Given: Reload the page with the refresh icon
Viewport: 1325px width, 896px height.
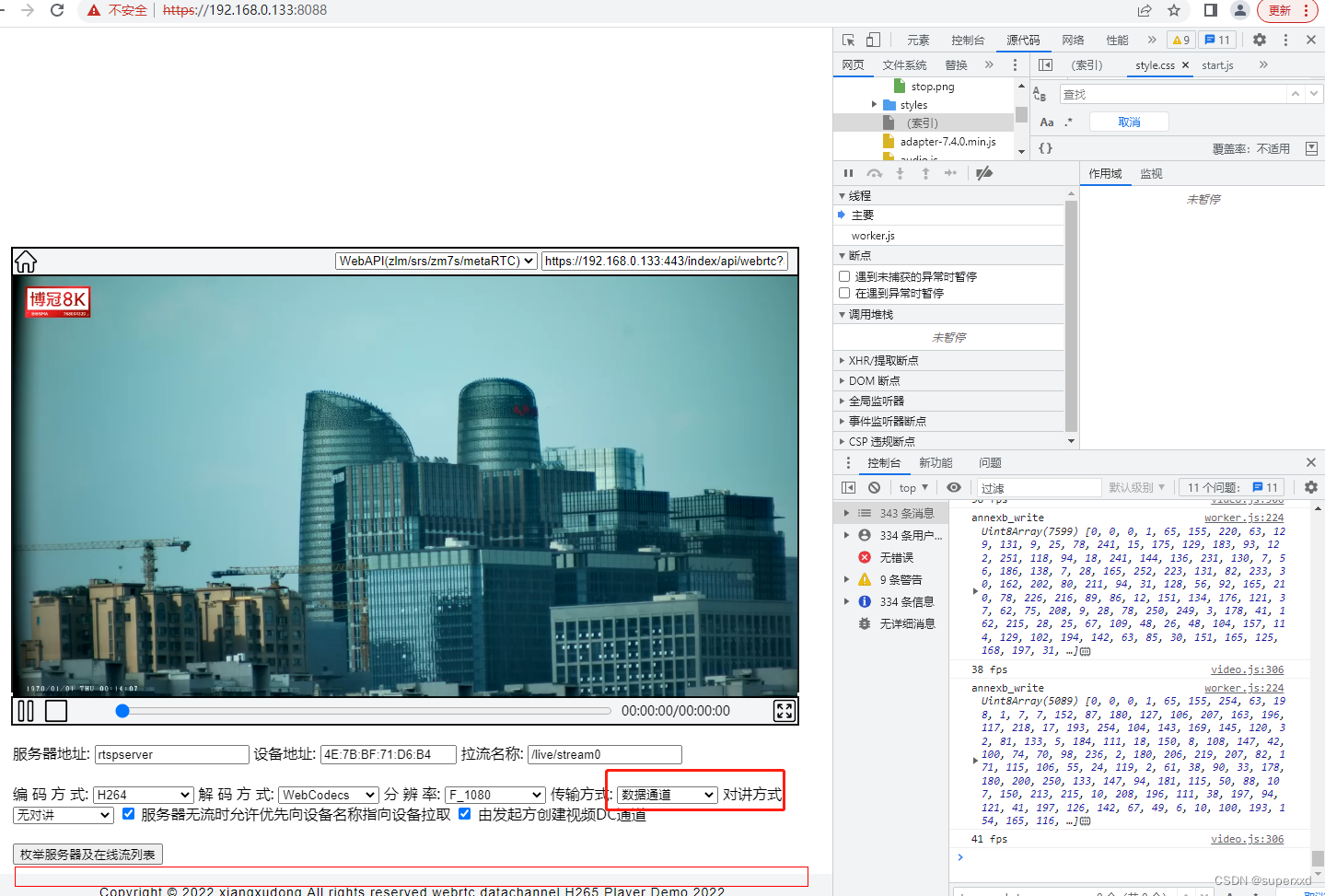Looking at the screenshot, I should 57,10.
